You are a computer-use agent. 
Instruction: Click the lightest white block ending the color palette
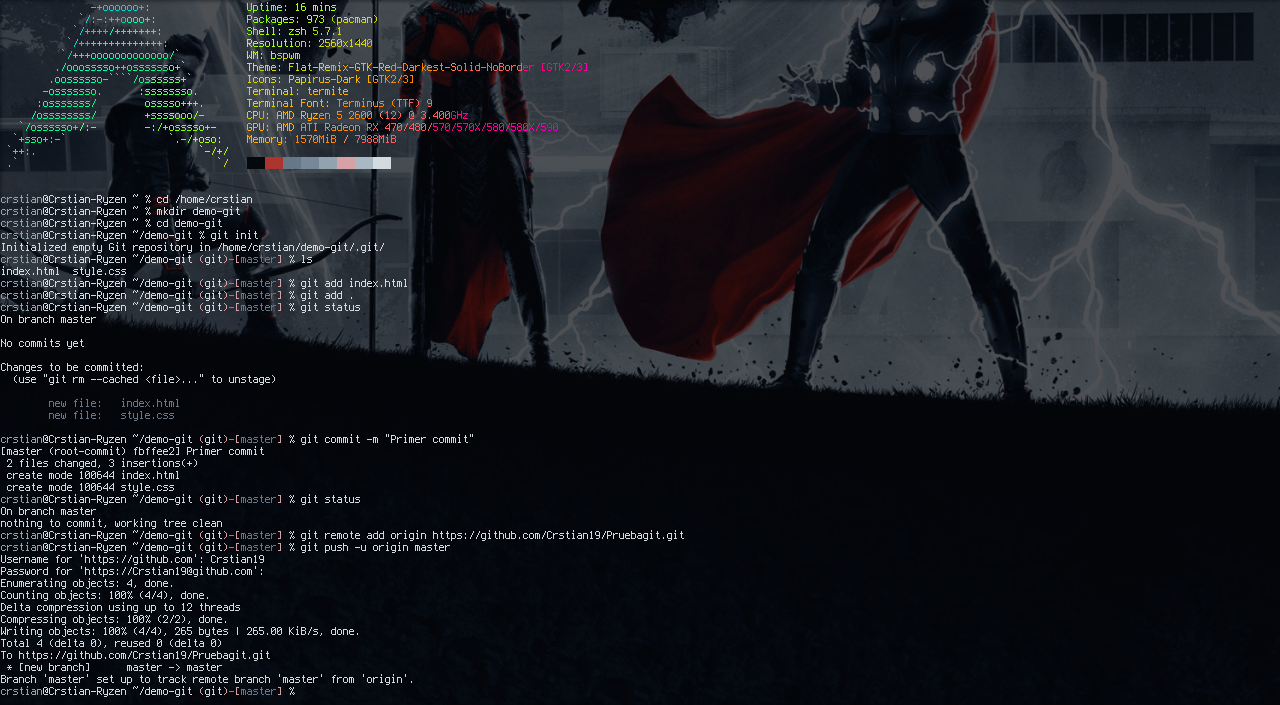coord(382,163)
